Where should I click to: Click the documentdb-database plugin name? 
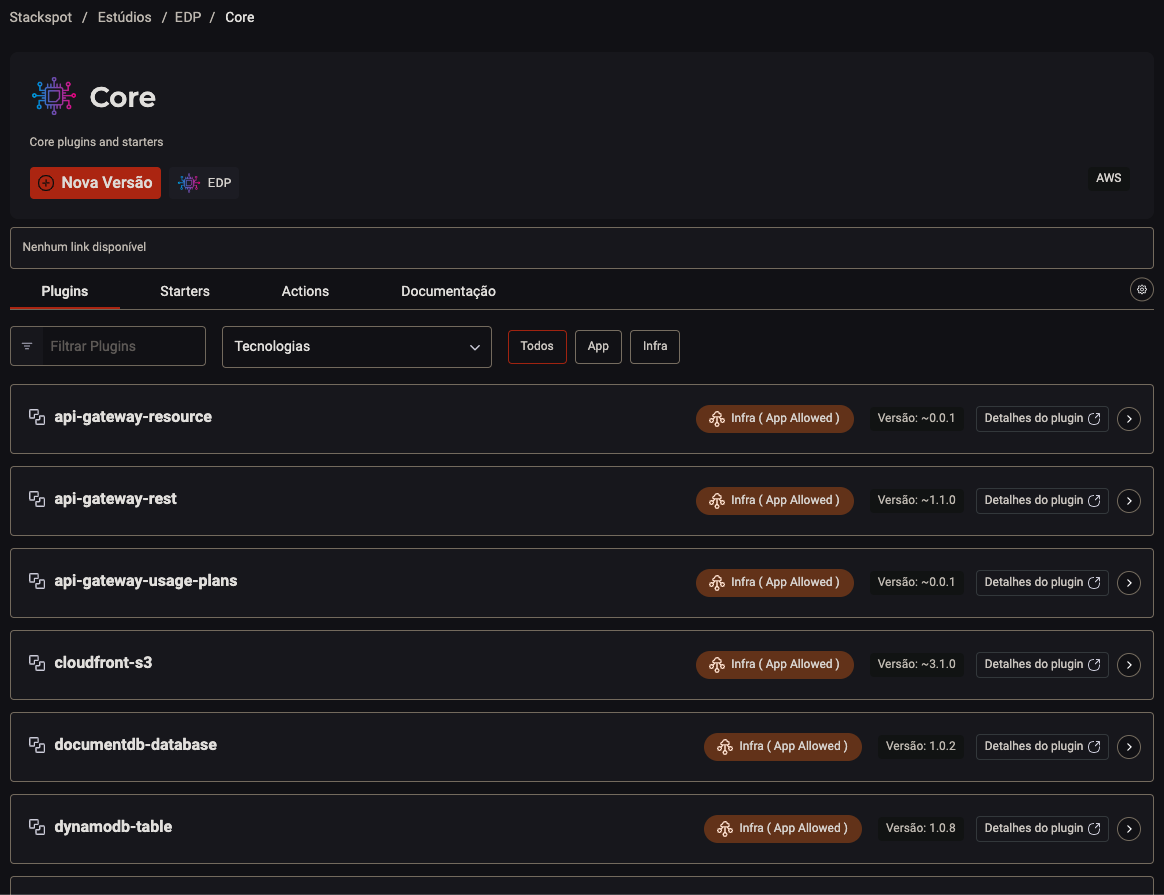click(x=135, y=745)
